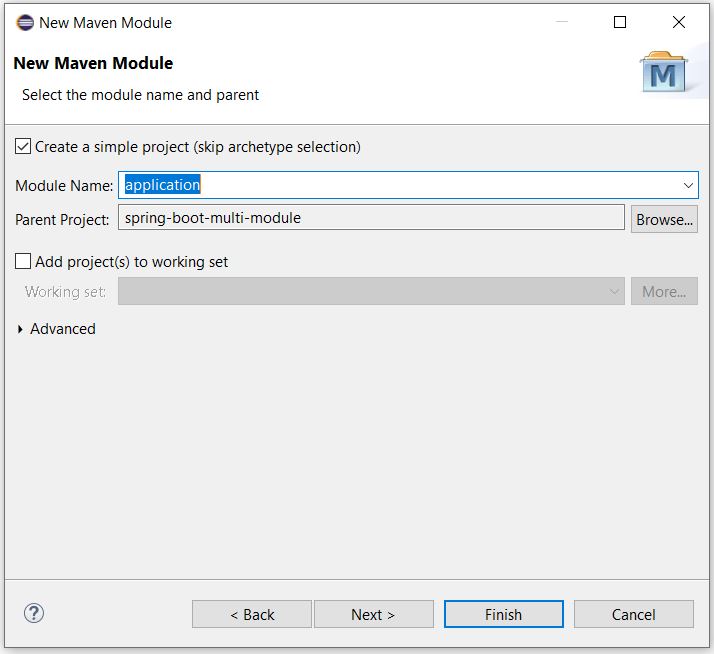Focus the Module Name text field

coord(400,185)
